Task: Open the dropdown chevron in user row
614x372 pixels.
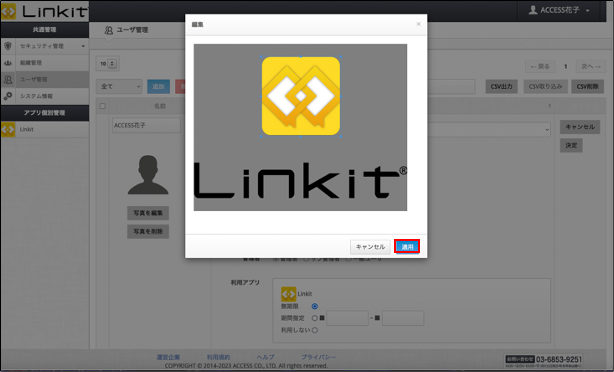Action: click(547, 130)
